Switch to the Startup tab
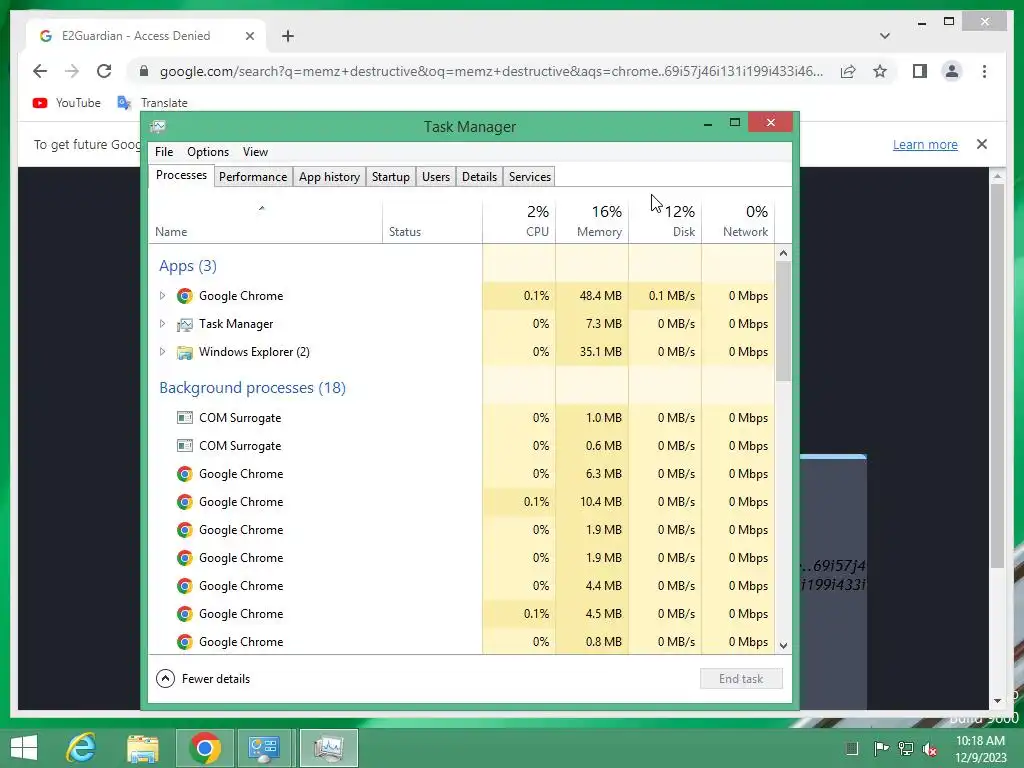 (391, 176)
